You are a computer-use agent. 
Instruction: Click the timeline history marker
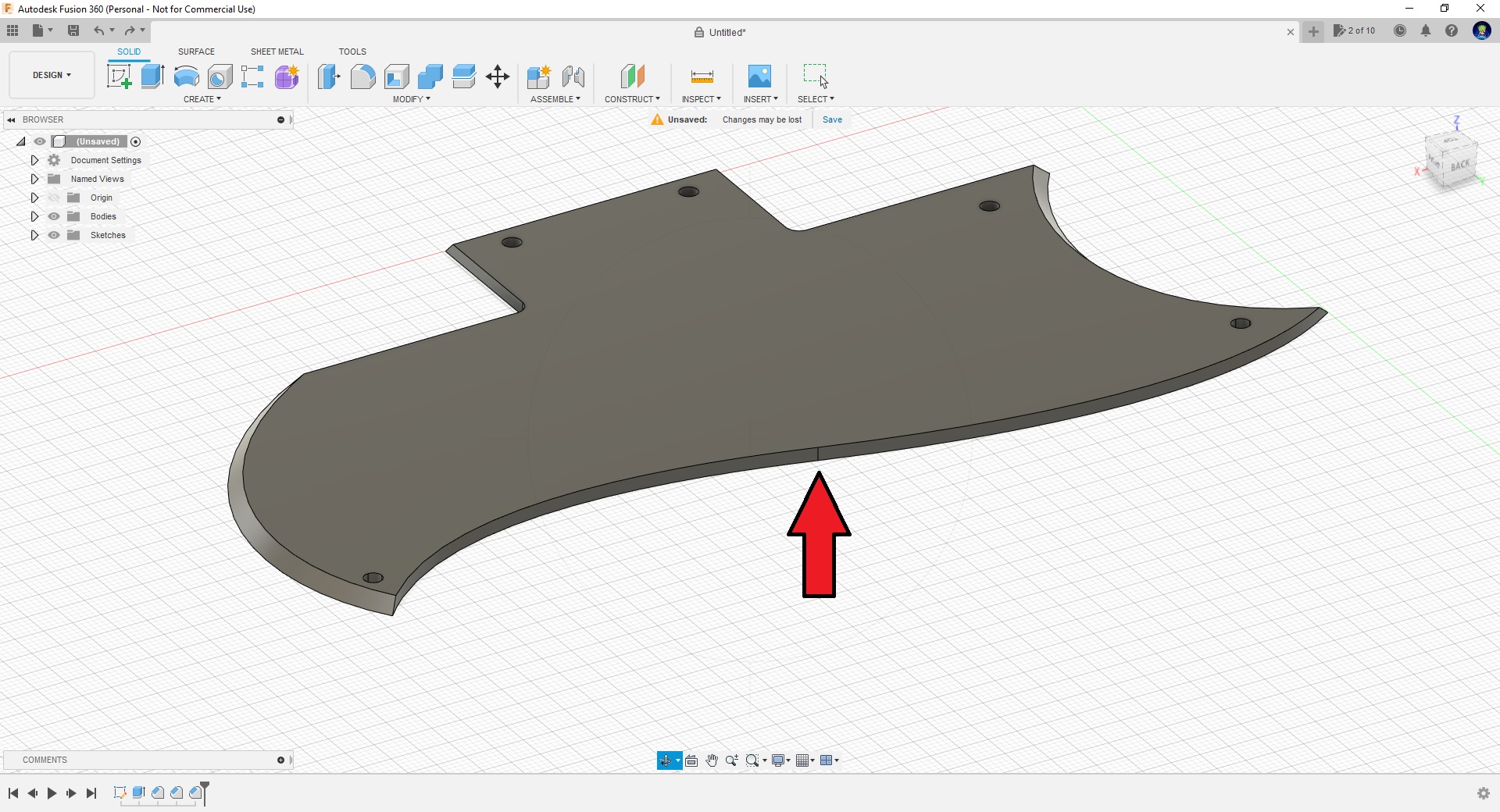[x=205, y=792]
